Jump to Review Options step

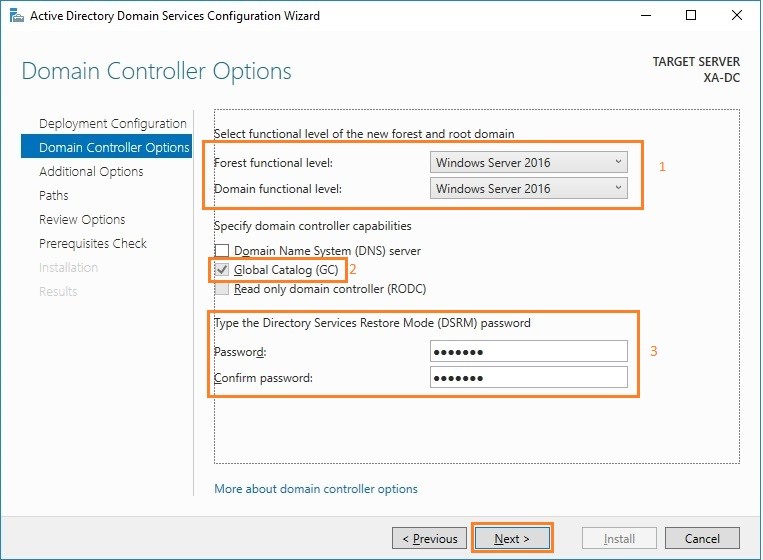[x=82, y=219]
